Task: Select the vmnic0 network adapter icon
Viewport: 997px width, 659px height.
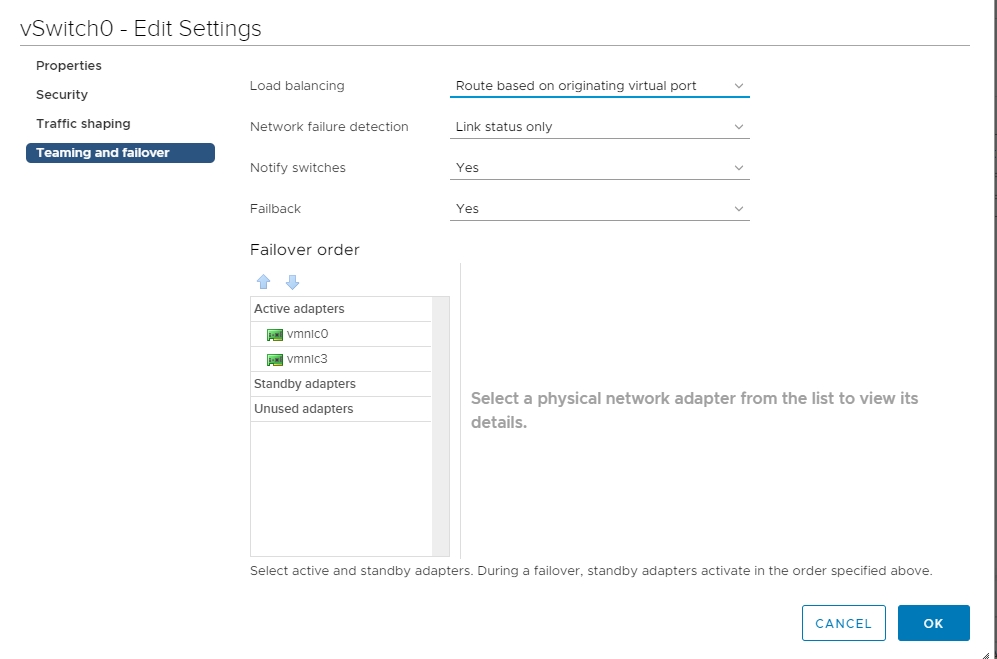Action: click(x=275, y=335)
